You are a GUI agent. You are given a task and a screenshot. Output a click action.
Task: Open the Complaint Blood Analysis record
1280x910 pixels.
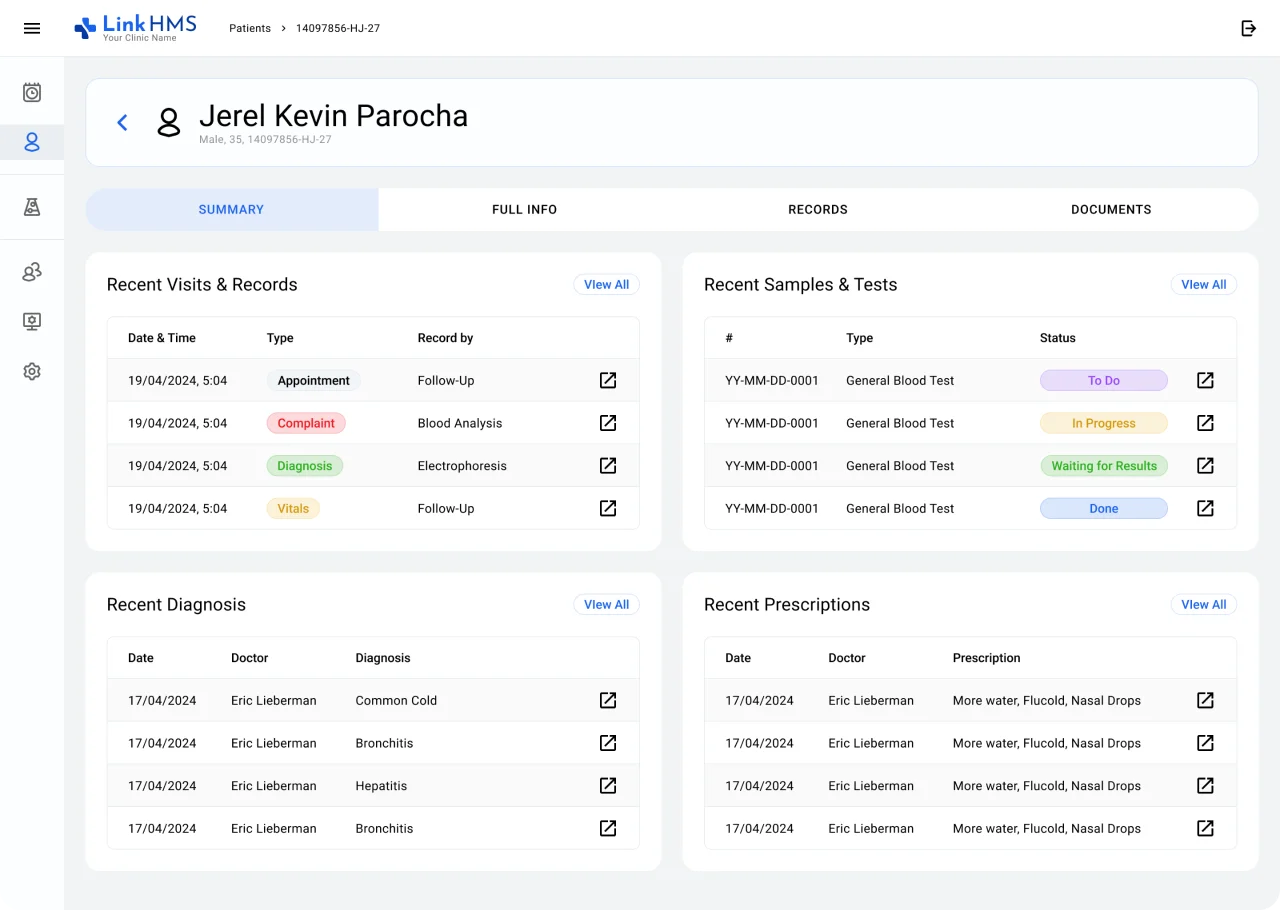point(608,423)
